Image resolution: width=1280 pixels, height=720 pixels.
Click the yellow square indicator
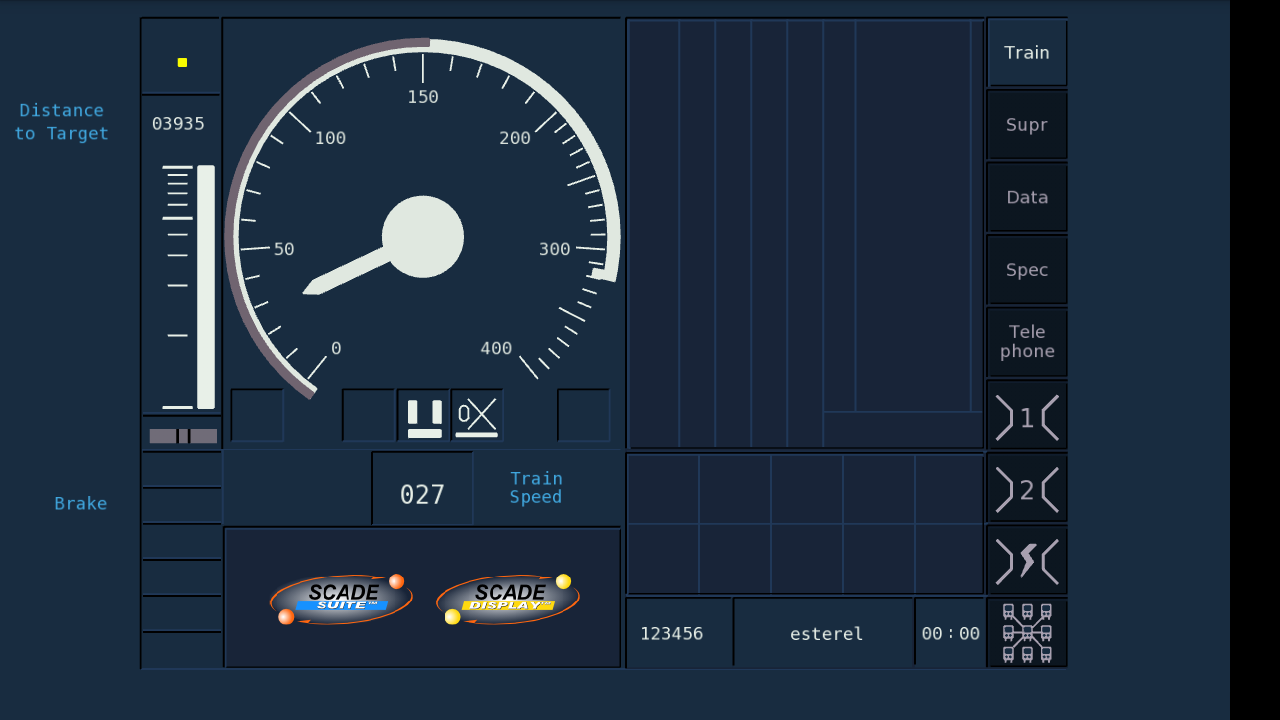point(182,62)
